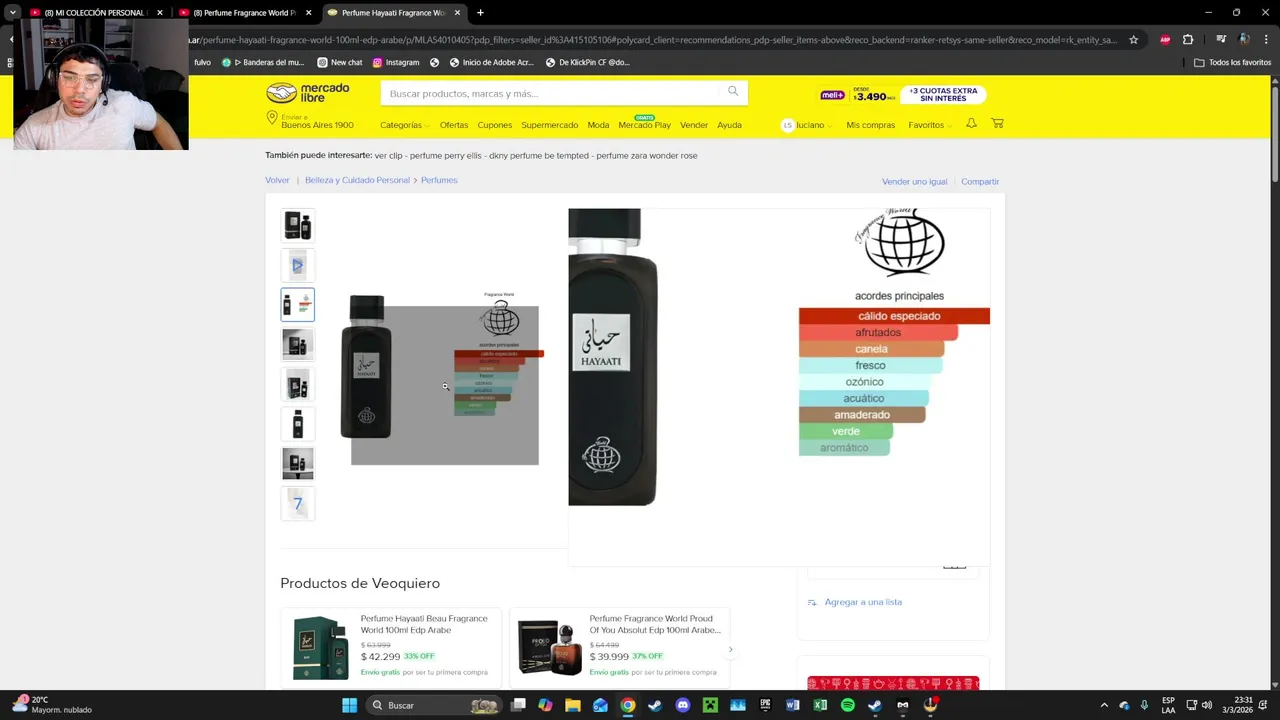
Task: Open the notifications bell
Action: tap(971, 124)
